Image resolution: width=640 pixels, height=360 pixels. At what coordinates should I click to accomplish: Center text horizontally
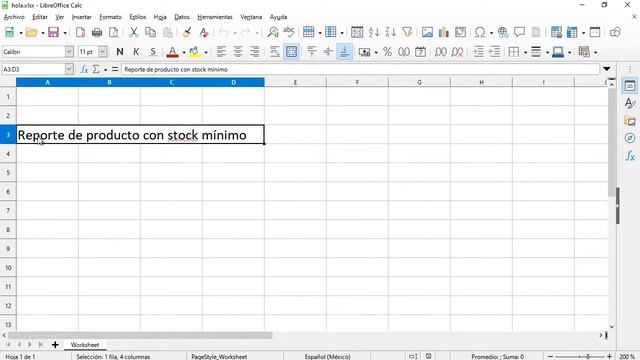pos(238,52)
